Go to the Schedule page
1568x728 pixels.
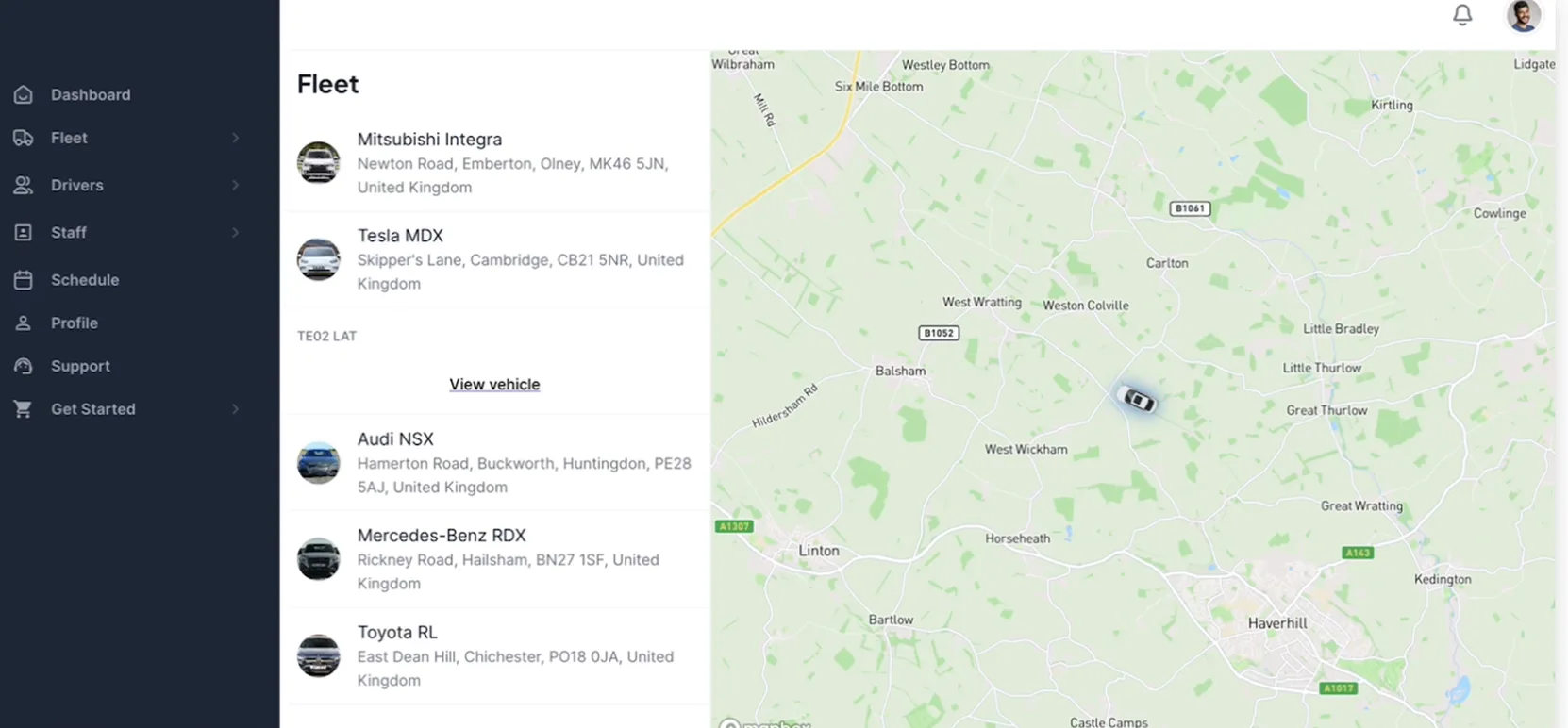click(x=85, y=280)
